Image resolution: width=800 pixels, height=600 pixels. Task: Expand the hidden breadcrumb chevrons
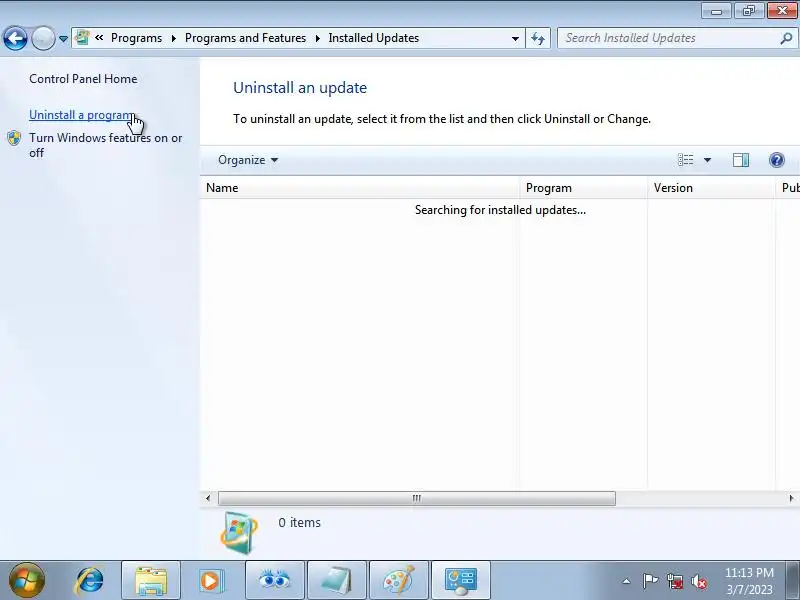click(99, 38)
